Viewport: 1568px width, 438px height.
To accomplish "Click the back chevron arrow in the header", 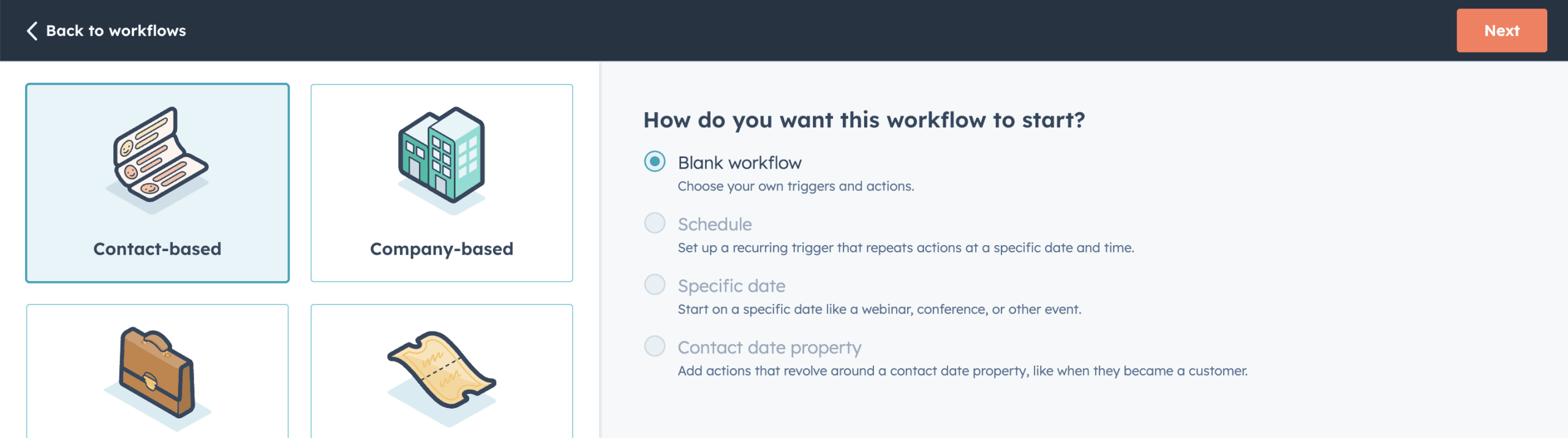I will 32,30.
